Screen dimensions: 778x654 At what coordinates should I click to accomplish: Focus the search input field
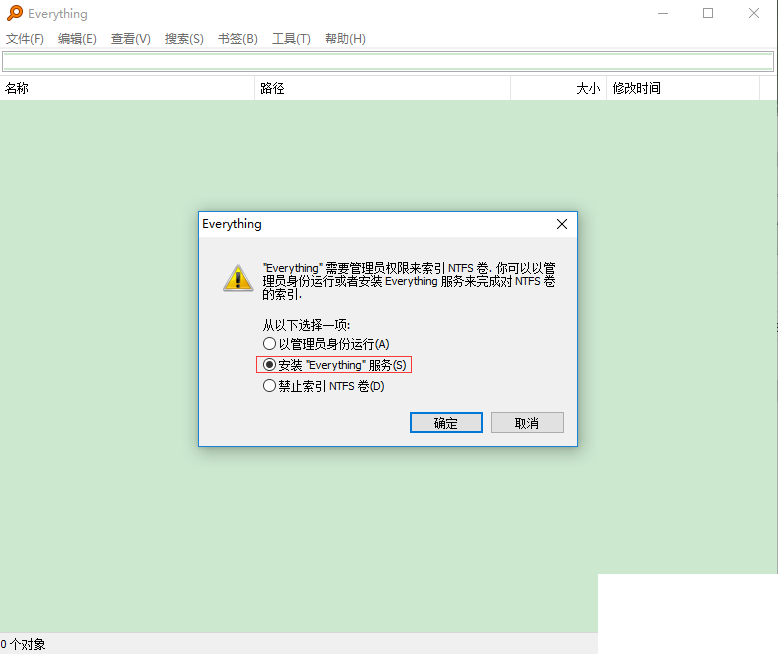click(x=388, y=62)
